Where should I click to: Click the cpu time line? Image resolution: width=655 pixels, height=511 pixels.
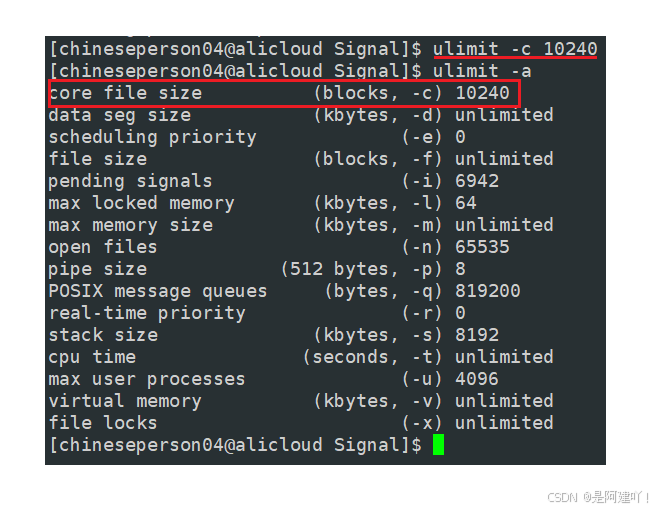301,357
